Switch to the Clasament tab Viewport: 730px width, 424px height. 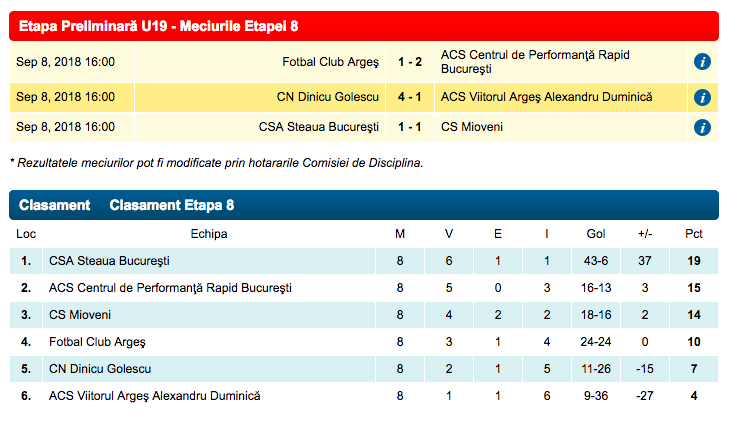coord(54,205)
